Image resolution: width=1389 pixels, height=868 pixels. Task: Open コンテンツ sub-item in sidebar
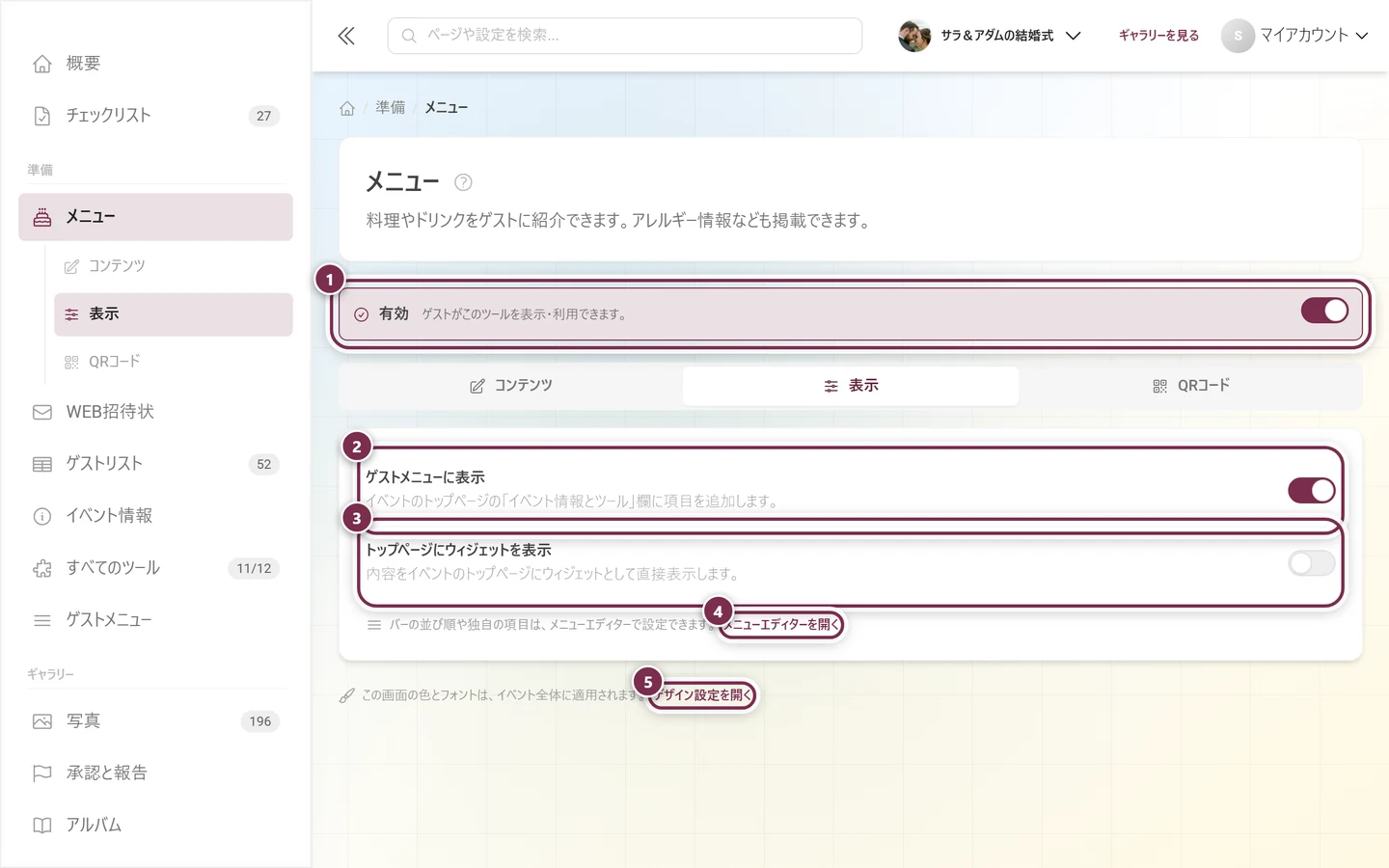174,266
